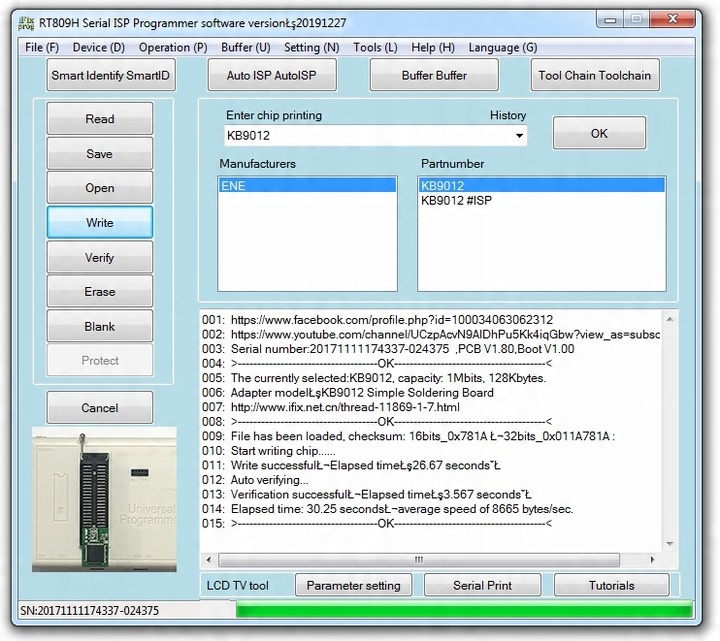Expand the chip printing History dropdown arrow
This screenshot has height=641, width=720.
coord(519,135)
